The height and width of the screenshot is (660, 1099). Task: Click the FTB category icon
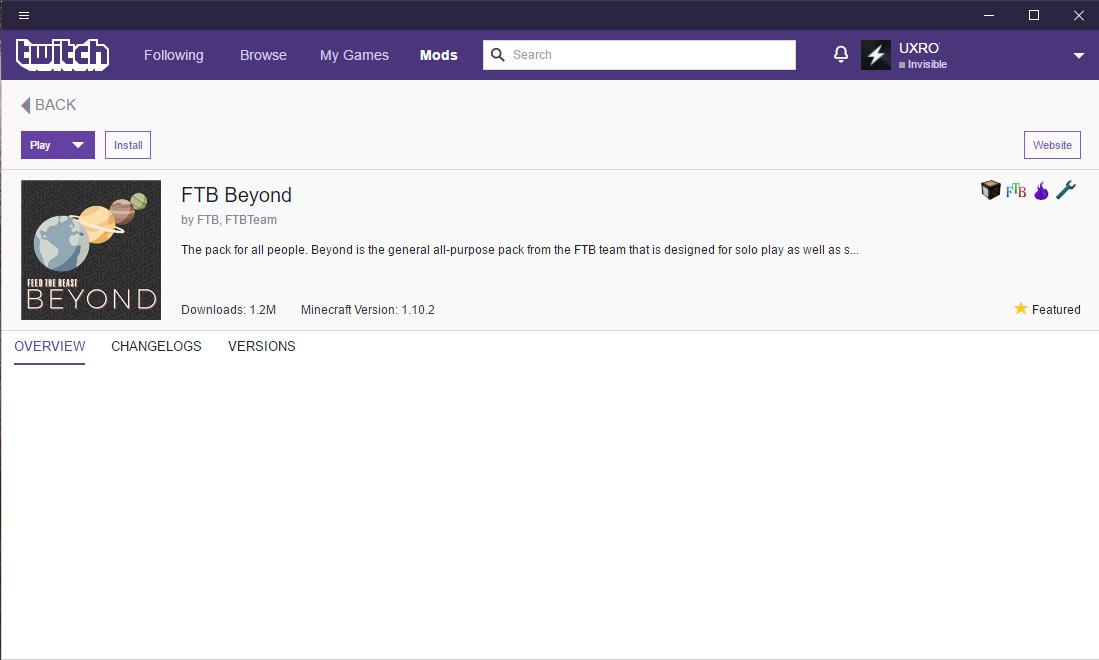[1016, 191]
